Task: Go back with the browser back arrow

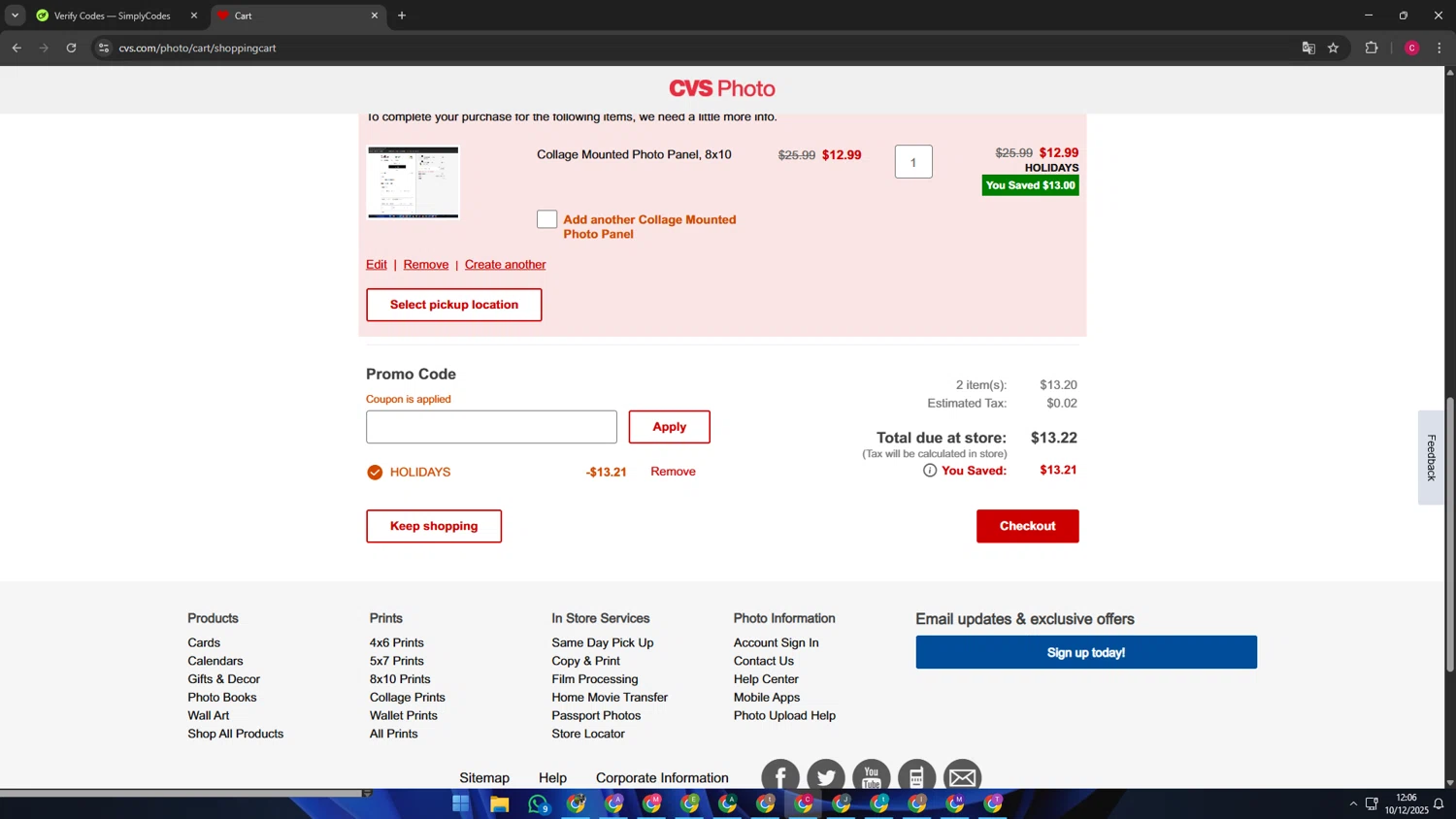Action: pos(17,48)
